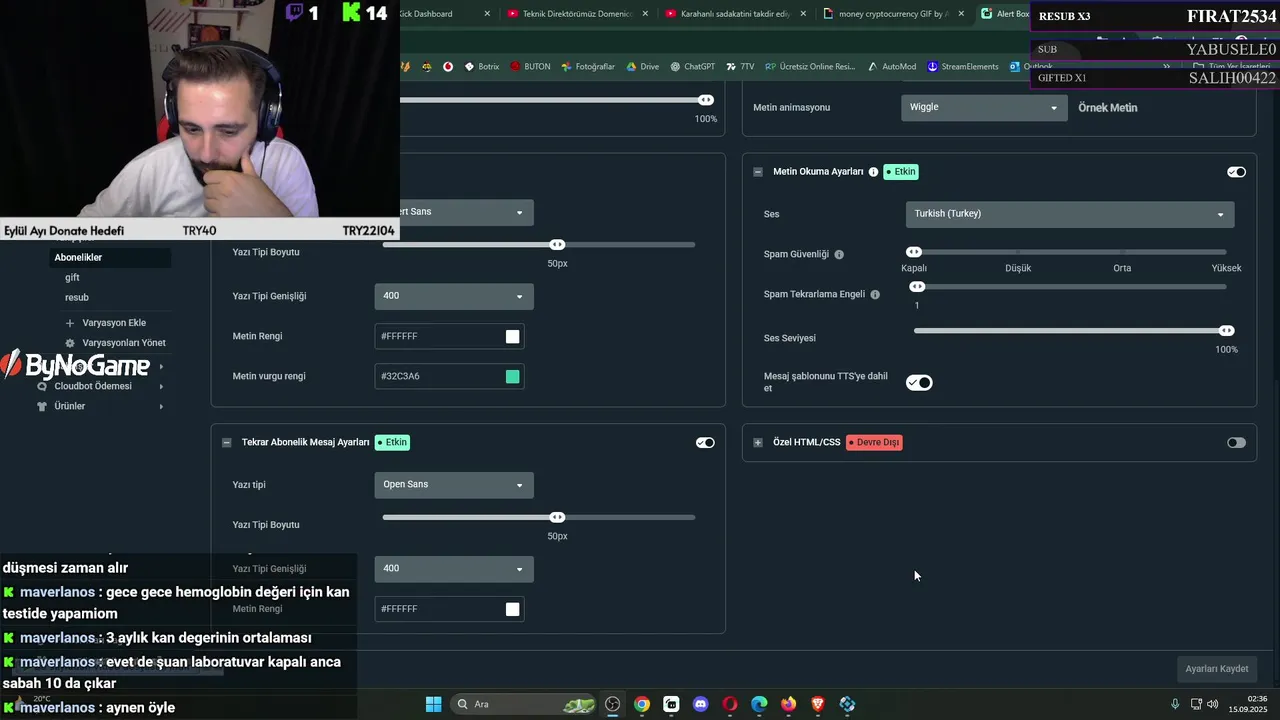Toggle Mesaj şablonunu TTS'ye dahil et switch
The width and height of the screenshot is (1280, 720).
tap(919, 382)
